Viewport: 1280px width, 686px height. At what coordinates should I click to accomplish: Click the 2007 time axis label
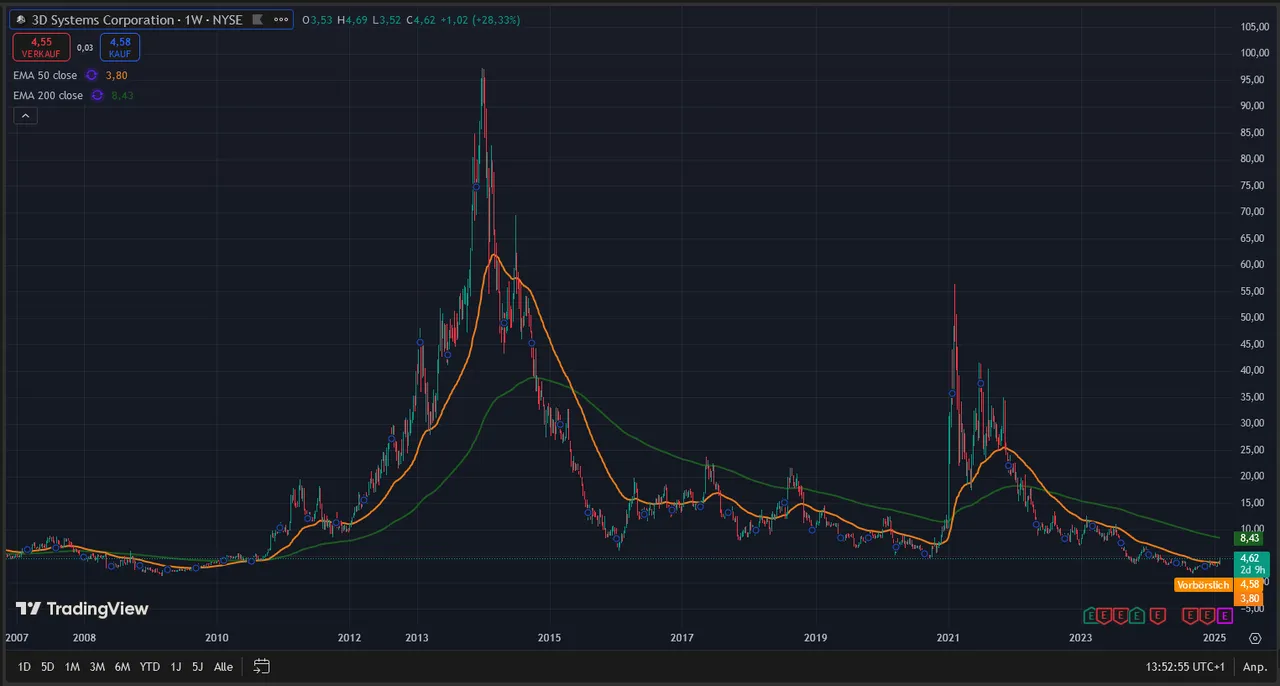[17, 637]
